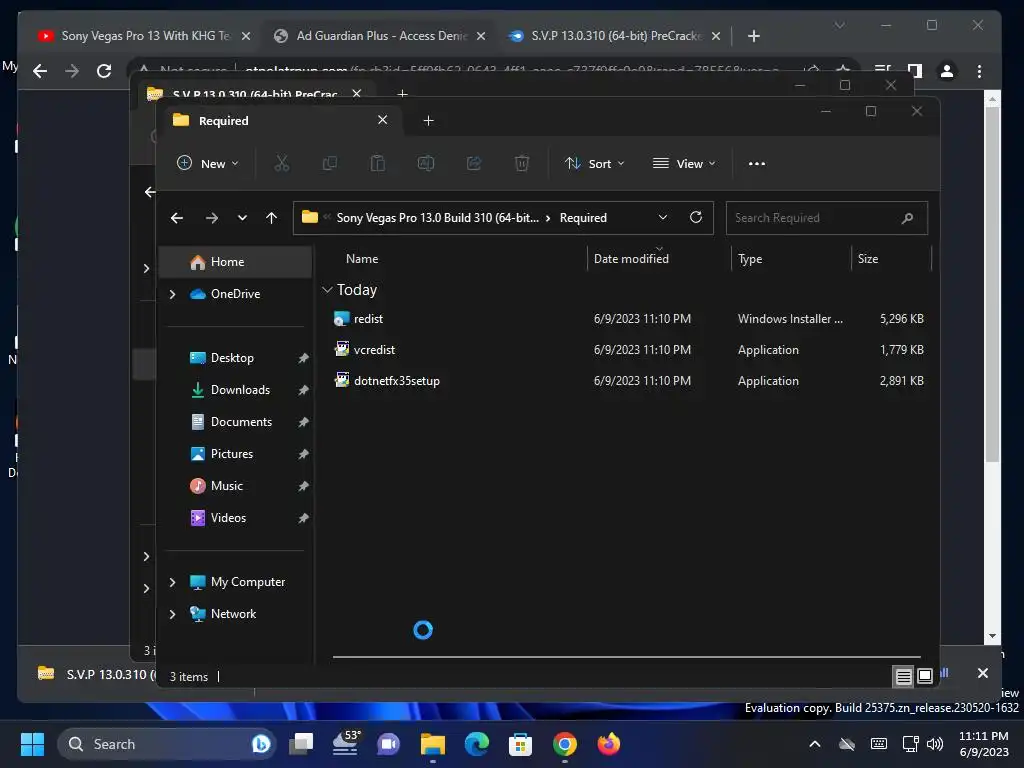The image size is (1024, 768).
Task: Close the Required folder tab
Action: (383, 120)
